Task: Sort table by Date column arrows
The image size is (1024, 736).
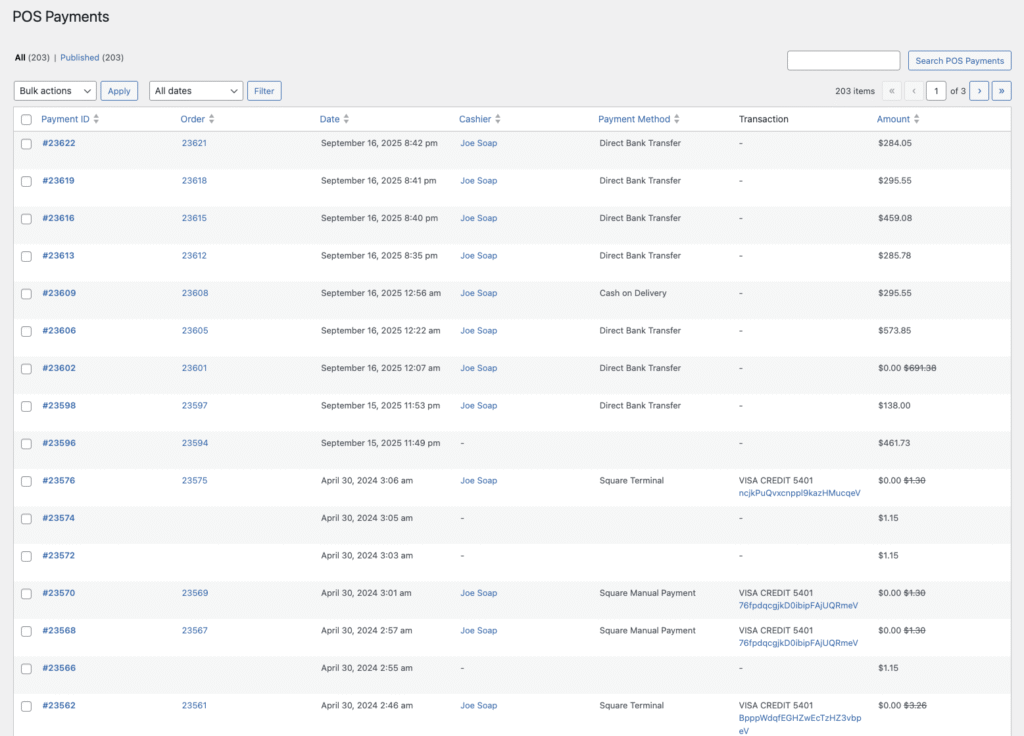Action: point(346,119)
